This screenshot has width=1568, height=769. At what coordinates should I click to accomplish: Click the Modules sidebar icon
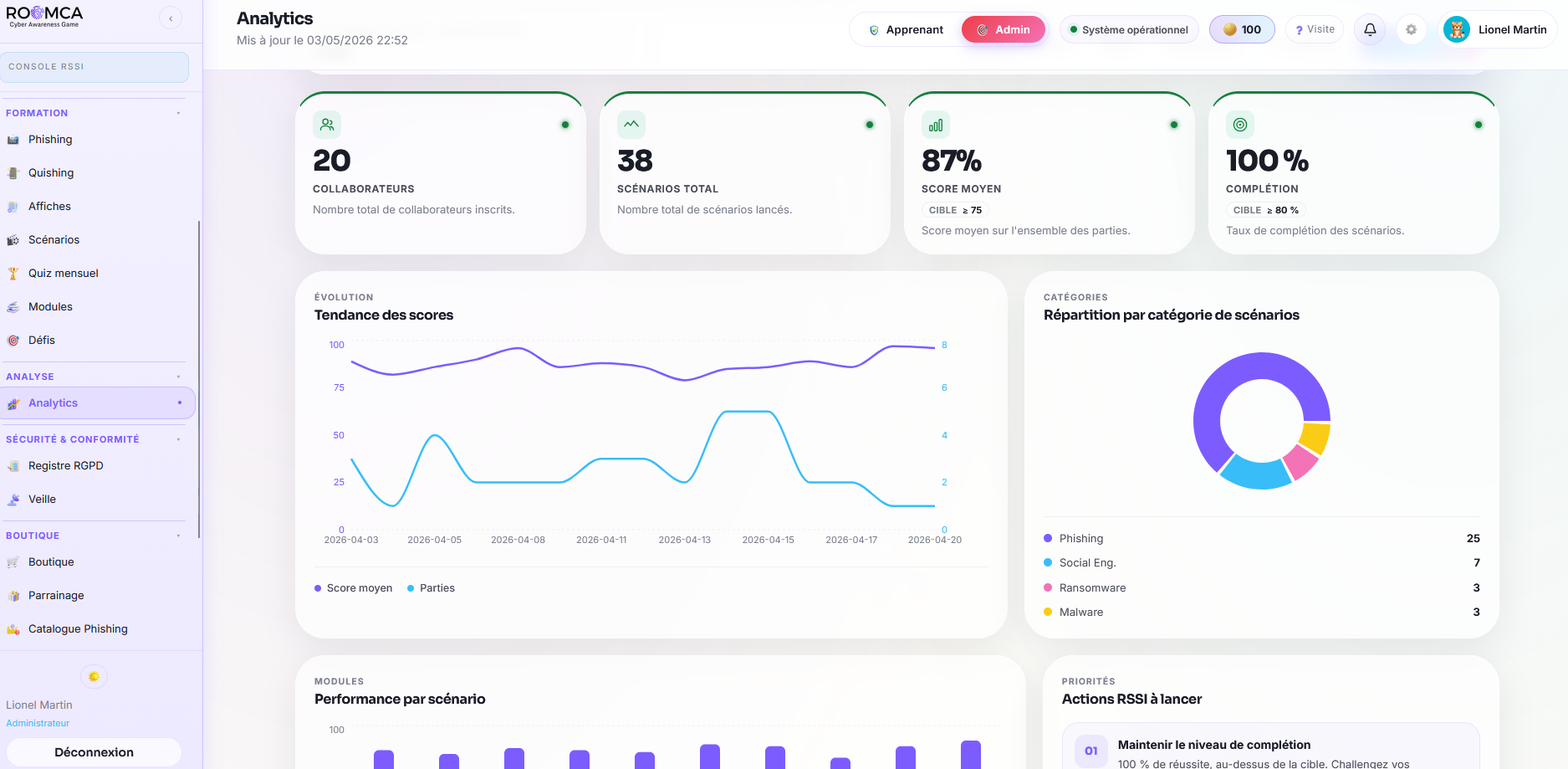13,307
